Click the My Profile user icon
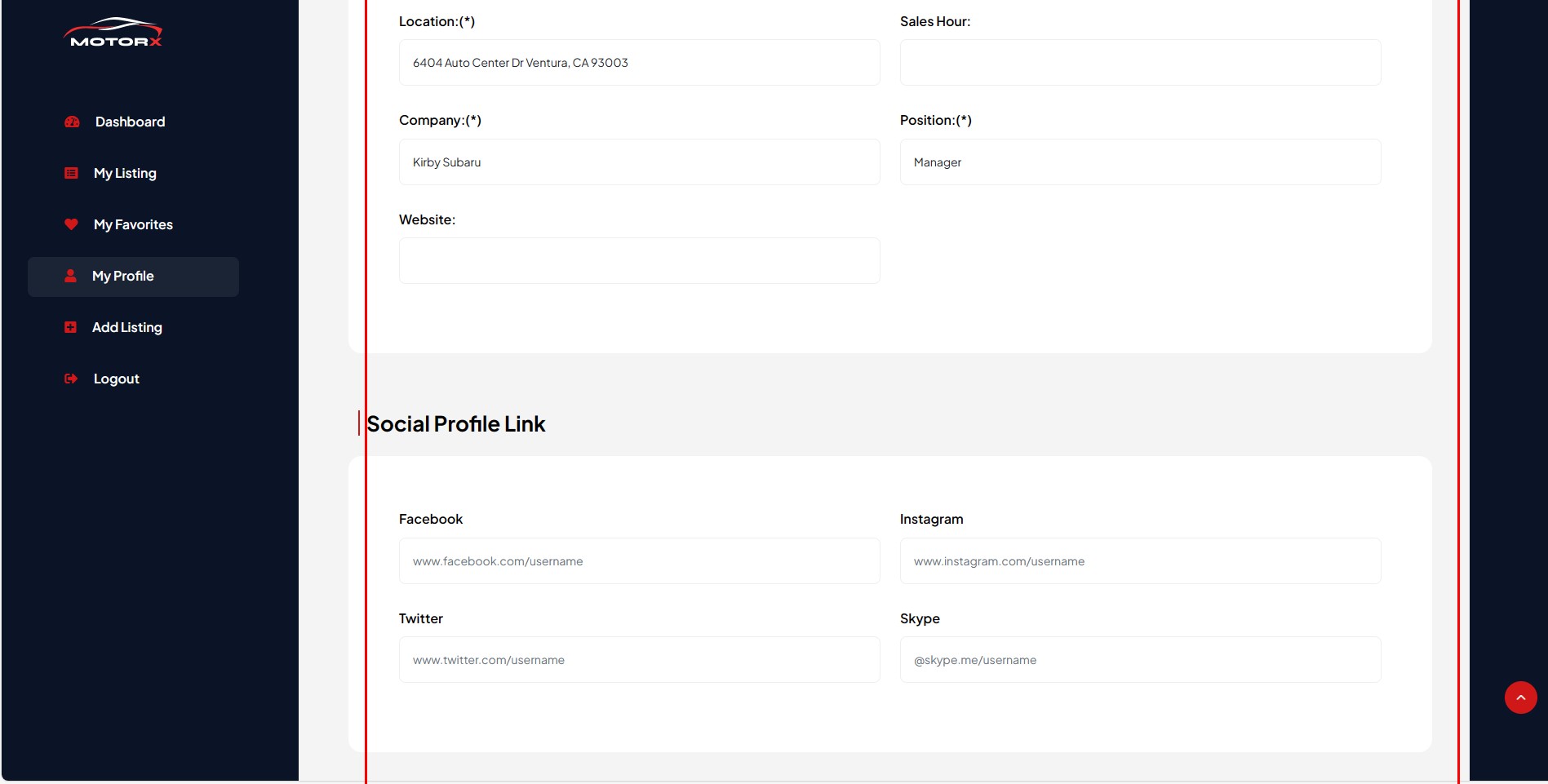 point(70,276)
